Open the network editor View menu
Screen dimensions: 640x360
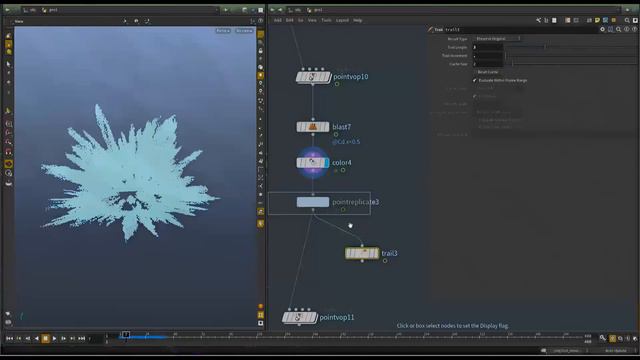coord(312,20)
